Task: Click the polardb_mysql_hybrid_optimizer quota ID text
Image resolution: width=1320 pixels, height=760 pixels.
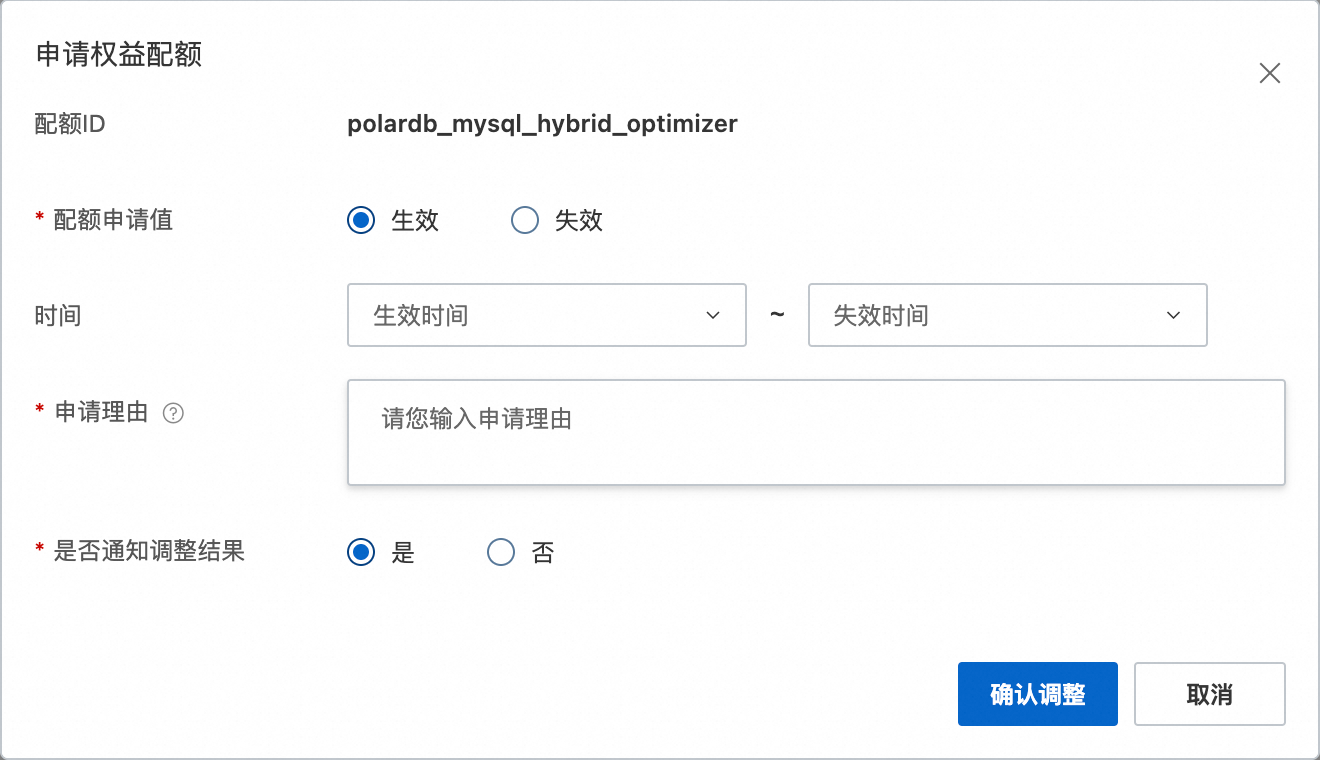Action: [x=542, y=124]
